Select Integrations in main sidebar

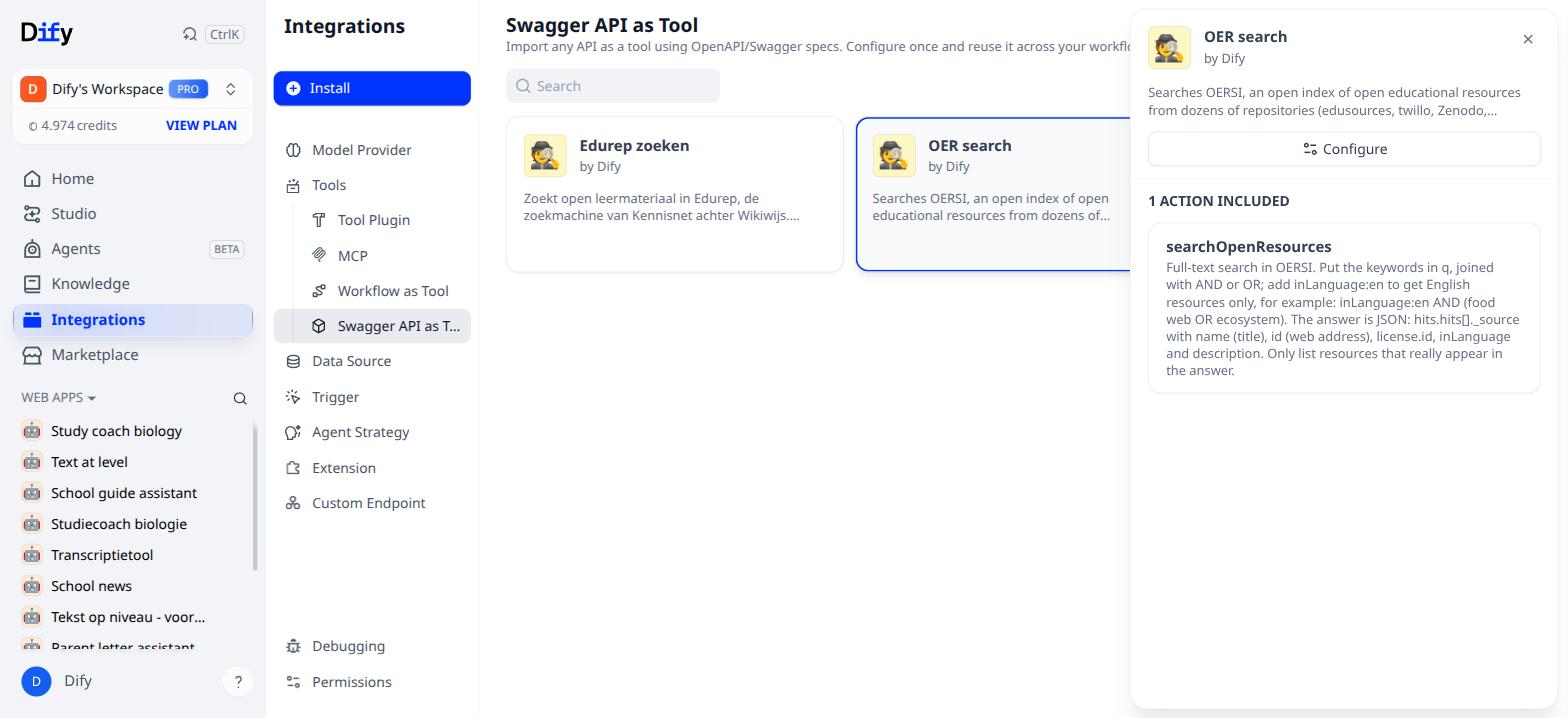pos(133,320)
